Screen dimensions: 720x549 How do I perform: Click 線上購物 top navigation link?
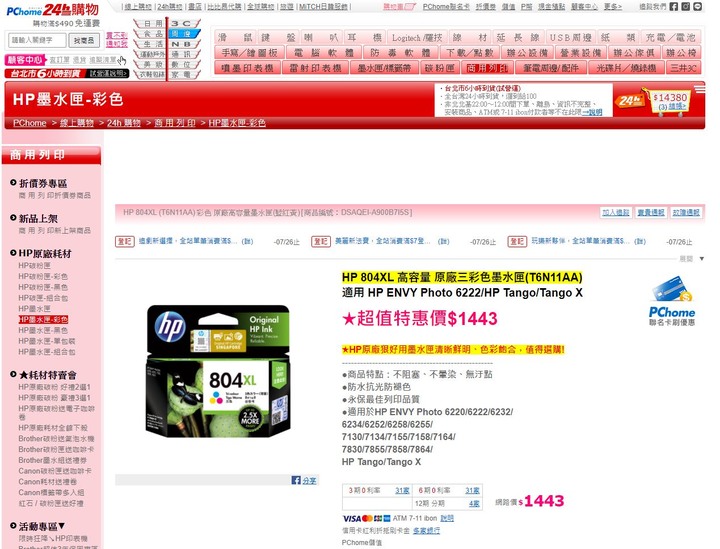coord(138,7)
